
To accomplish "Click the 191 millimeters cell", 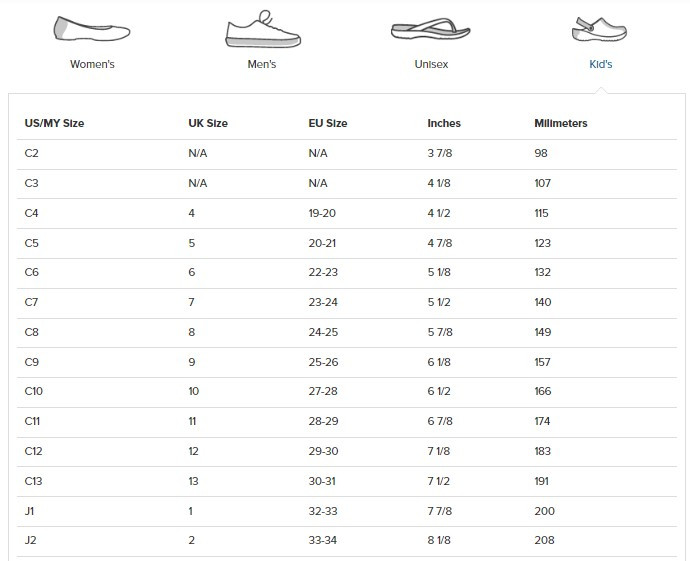I will pyautogui.click(x=542, y=481).
